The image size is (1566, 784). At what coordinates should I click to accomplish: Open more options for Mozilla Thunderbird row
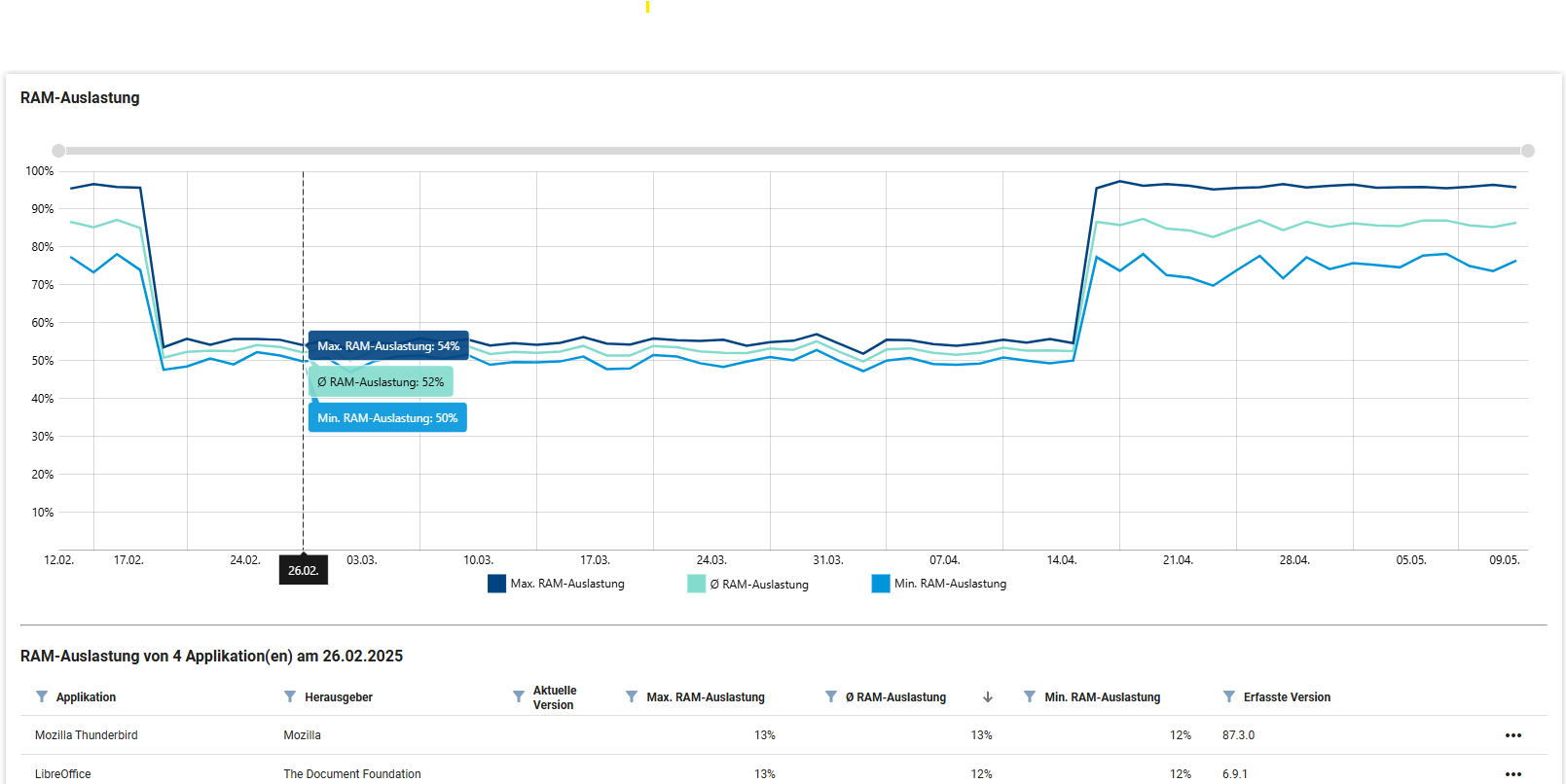(x=1512, y=735)
